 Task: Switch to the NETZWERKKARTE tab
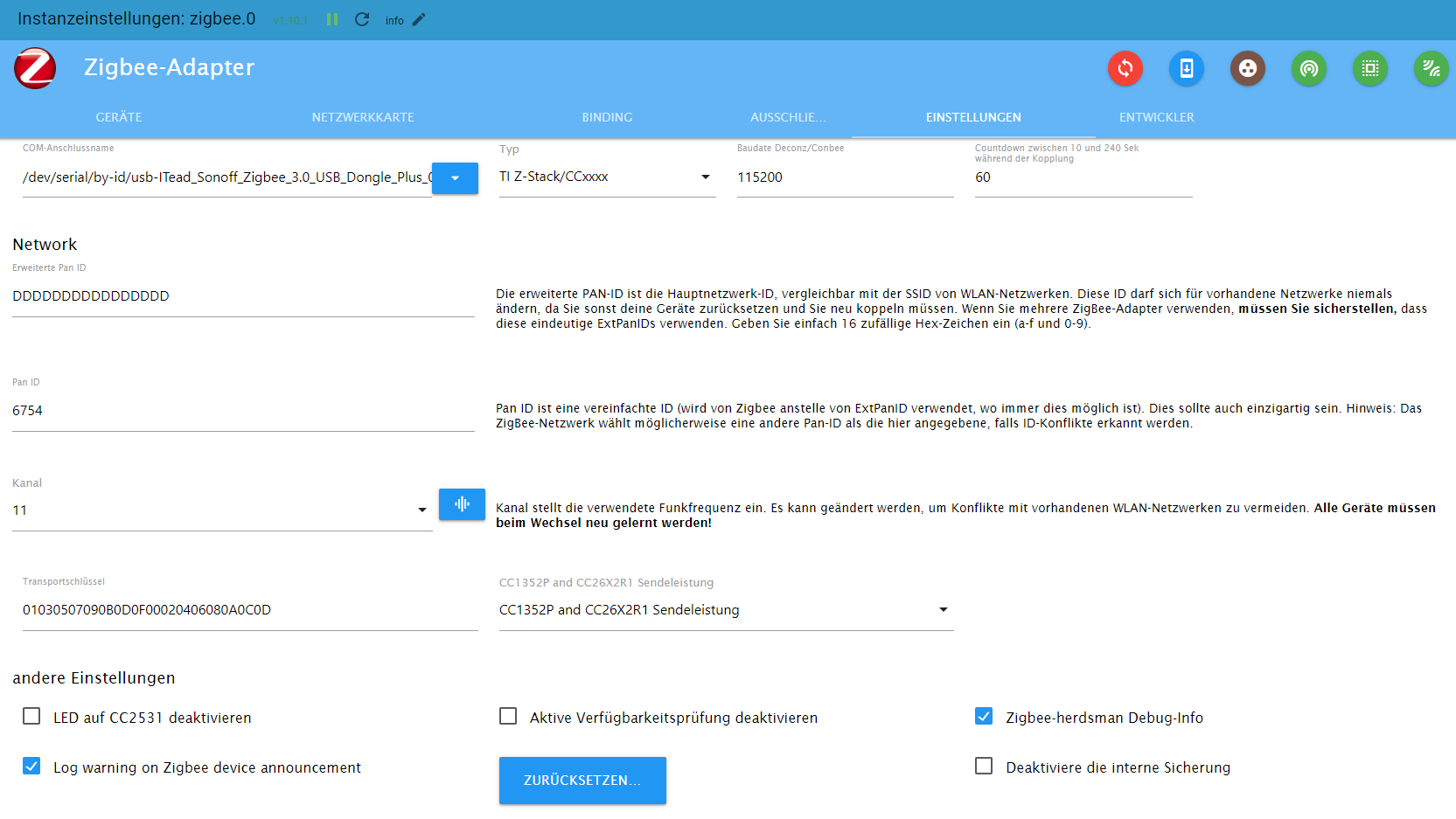(363, 117)
